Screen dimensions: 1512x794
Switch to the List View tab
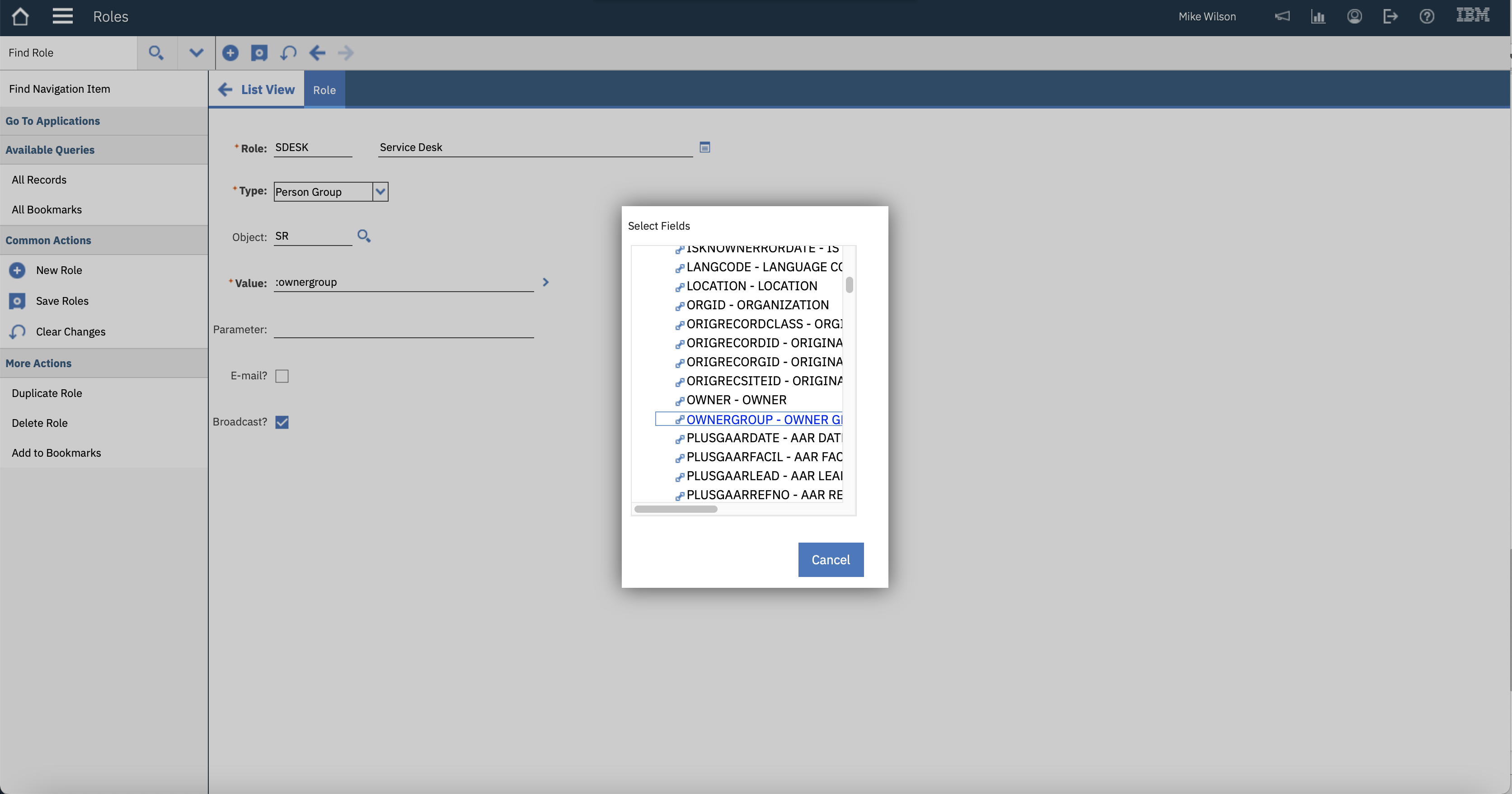[x=257, y=89]
